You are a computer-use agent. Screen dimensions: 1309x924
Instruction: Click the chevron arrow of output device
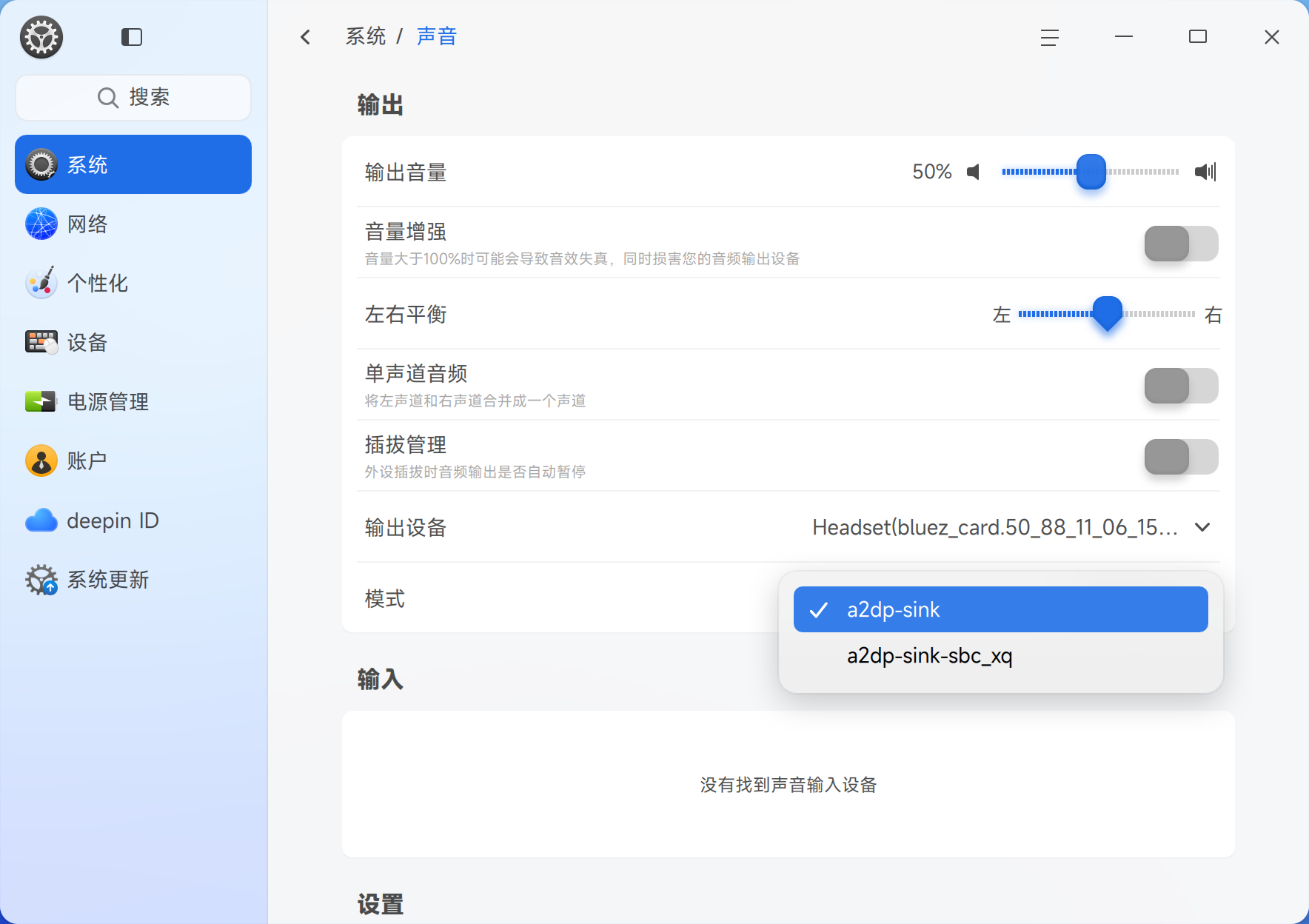click(x=1202, y=527)
